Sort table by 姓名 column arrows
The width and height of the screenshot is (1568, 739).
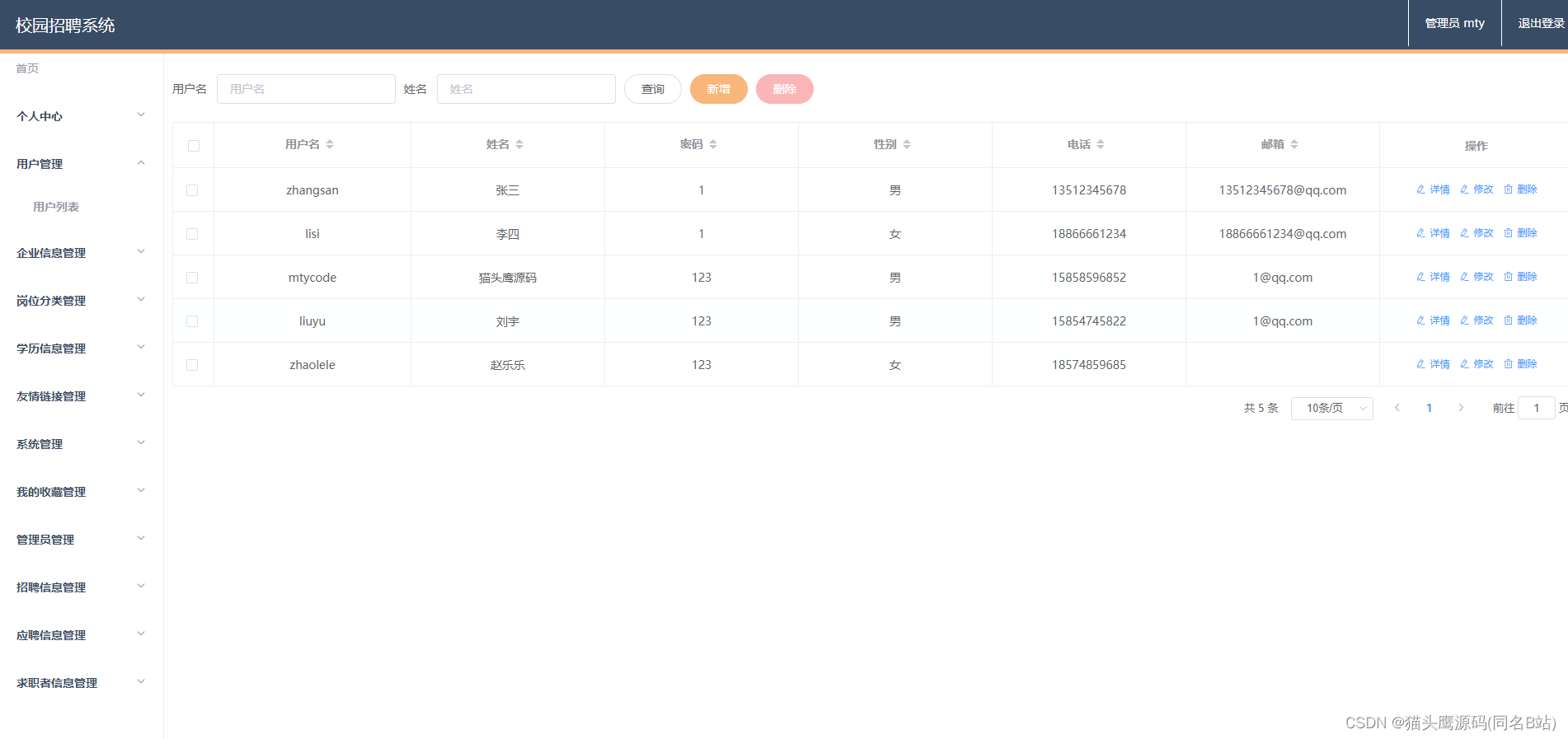tap(519, 144)
